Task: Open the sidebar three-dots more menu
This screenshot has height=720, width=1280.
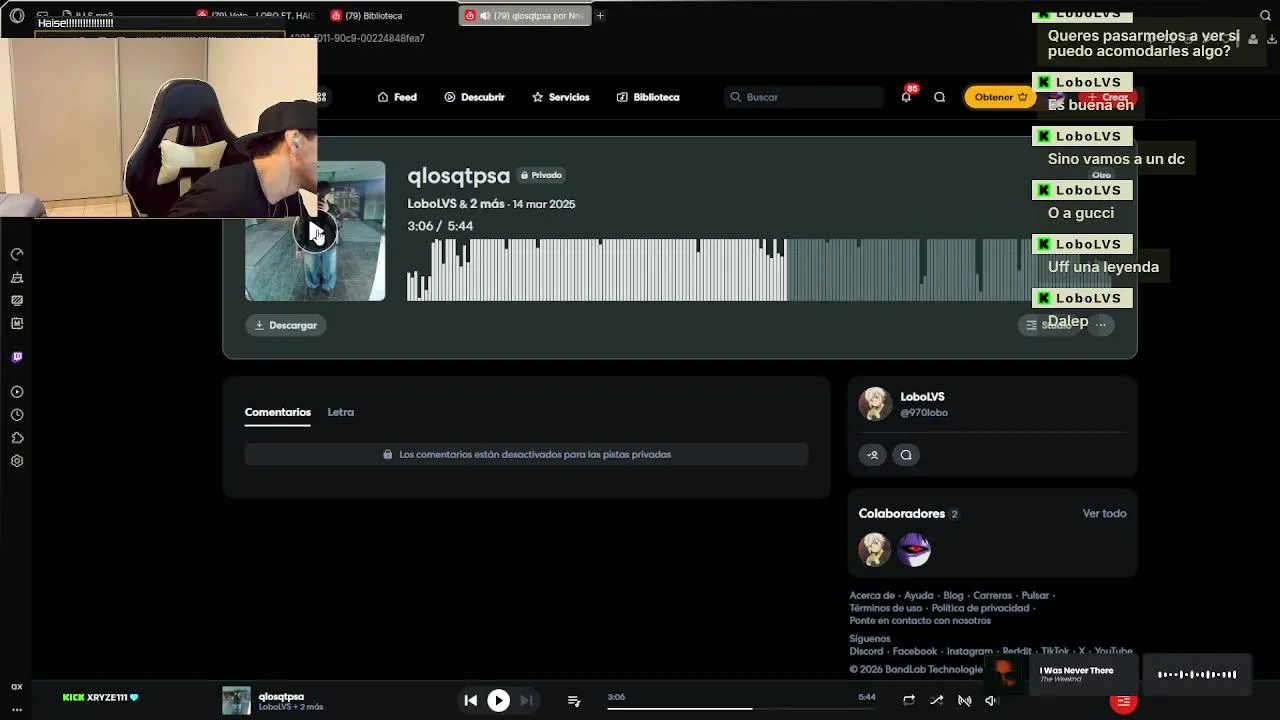Action: (x=17, y=709)
